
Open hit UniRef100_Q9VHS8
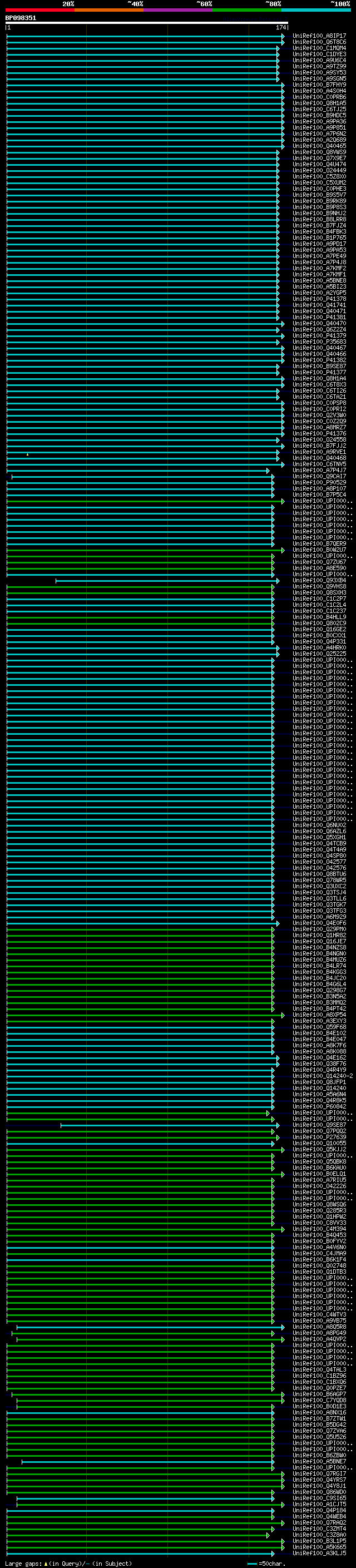click(319, 586)
